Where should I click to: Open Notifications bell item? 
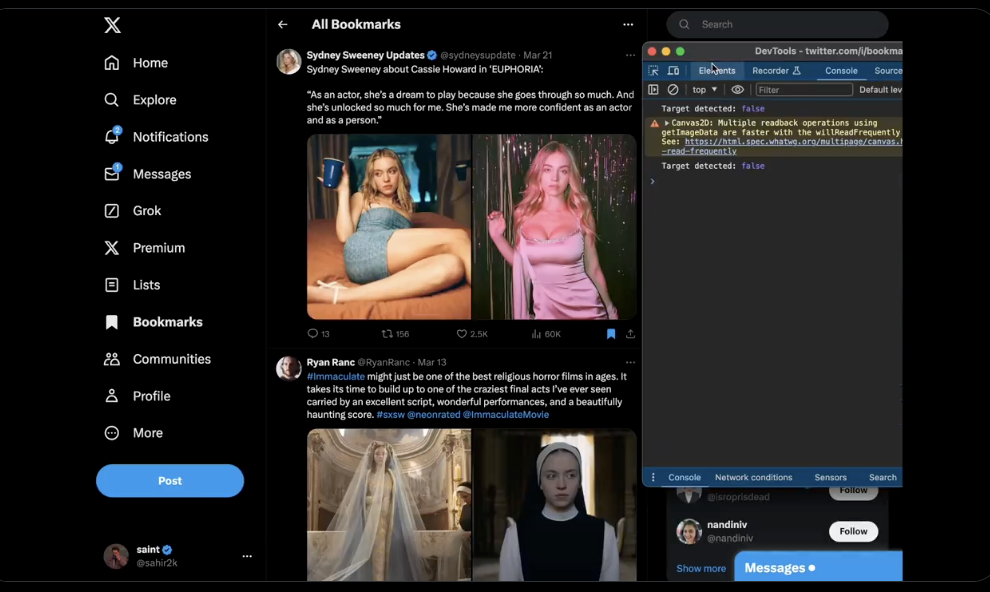[156, 136]
